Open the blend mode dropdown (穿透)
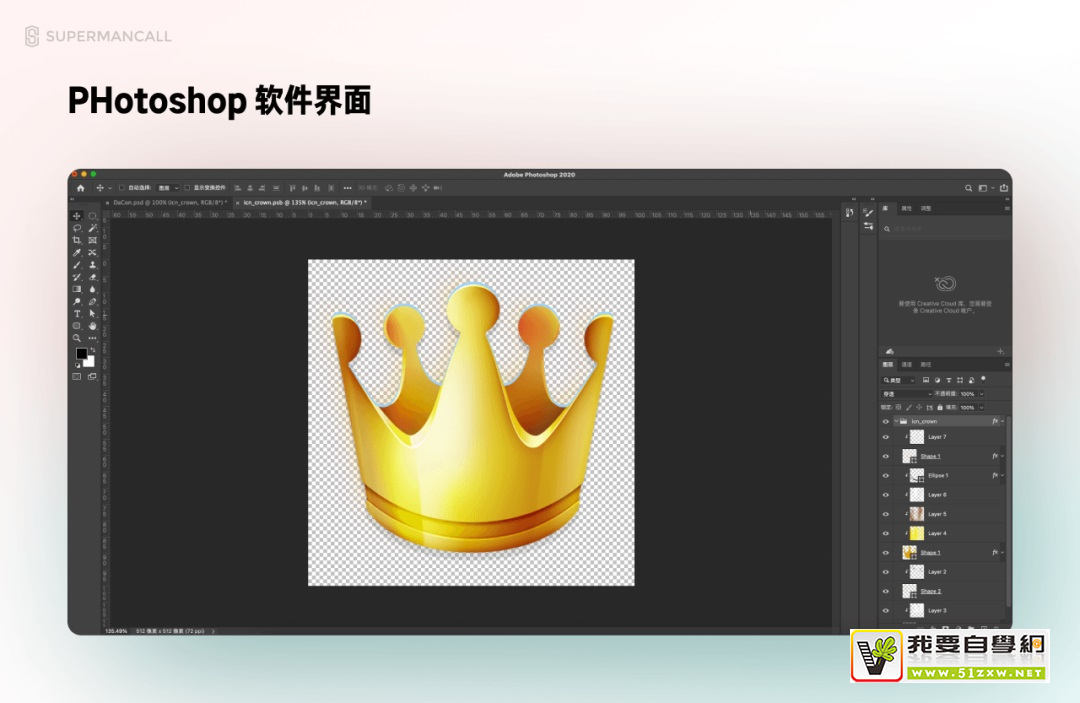 (906, 394)
